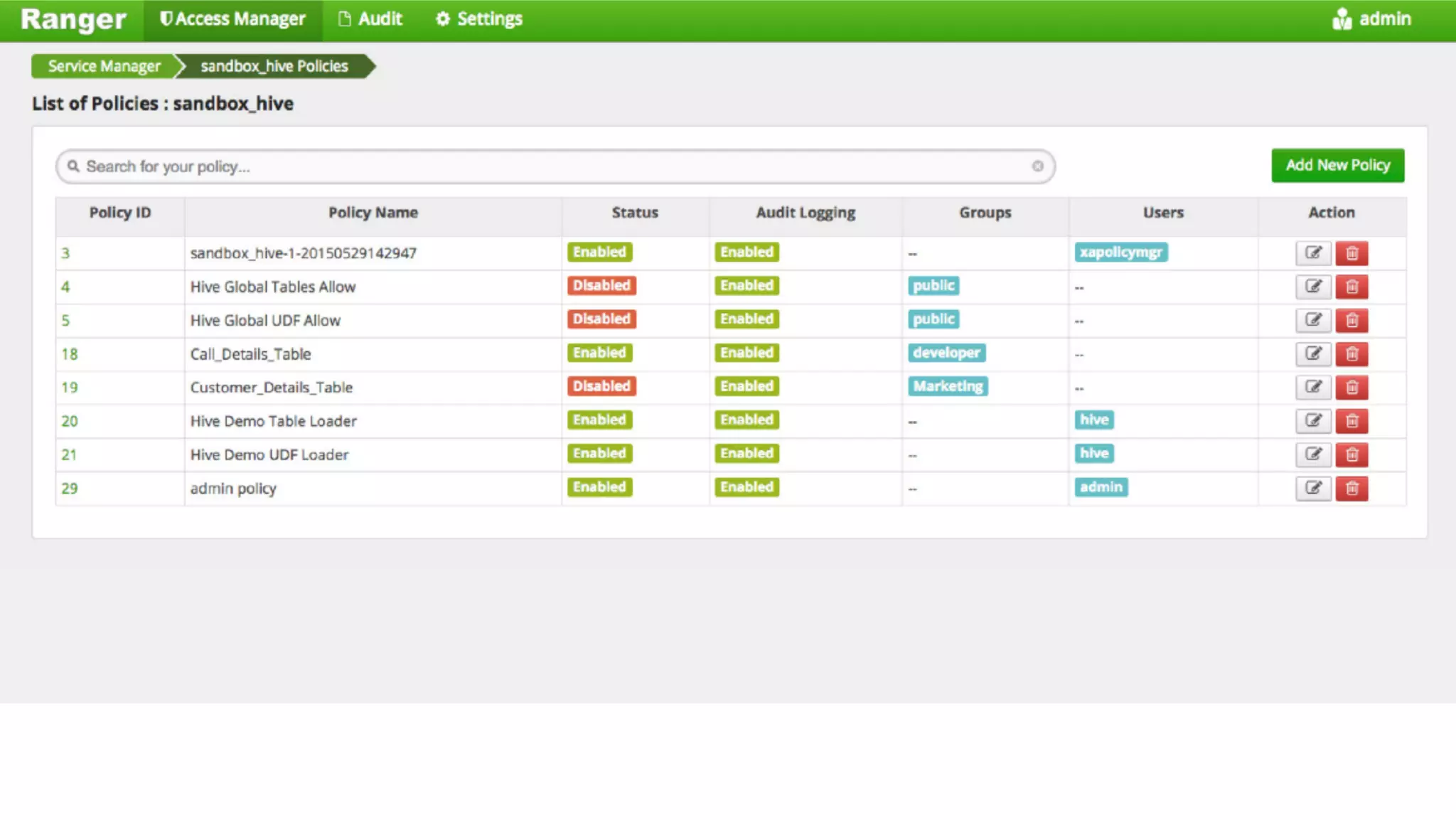The width and height of the screenshot is (1456, 820).
Task: Click public group tag for Hive Global UDF Allow
Action: 933,319
